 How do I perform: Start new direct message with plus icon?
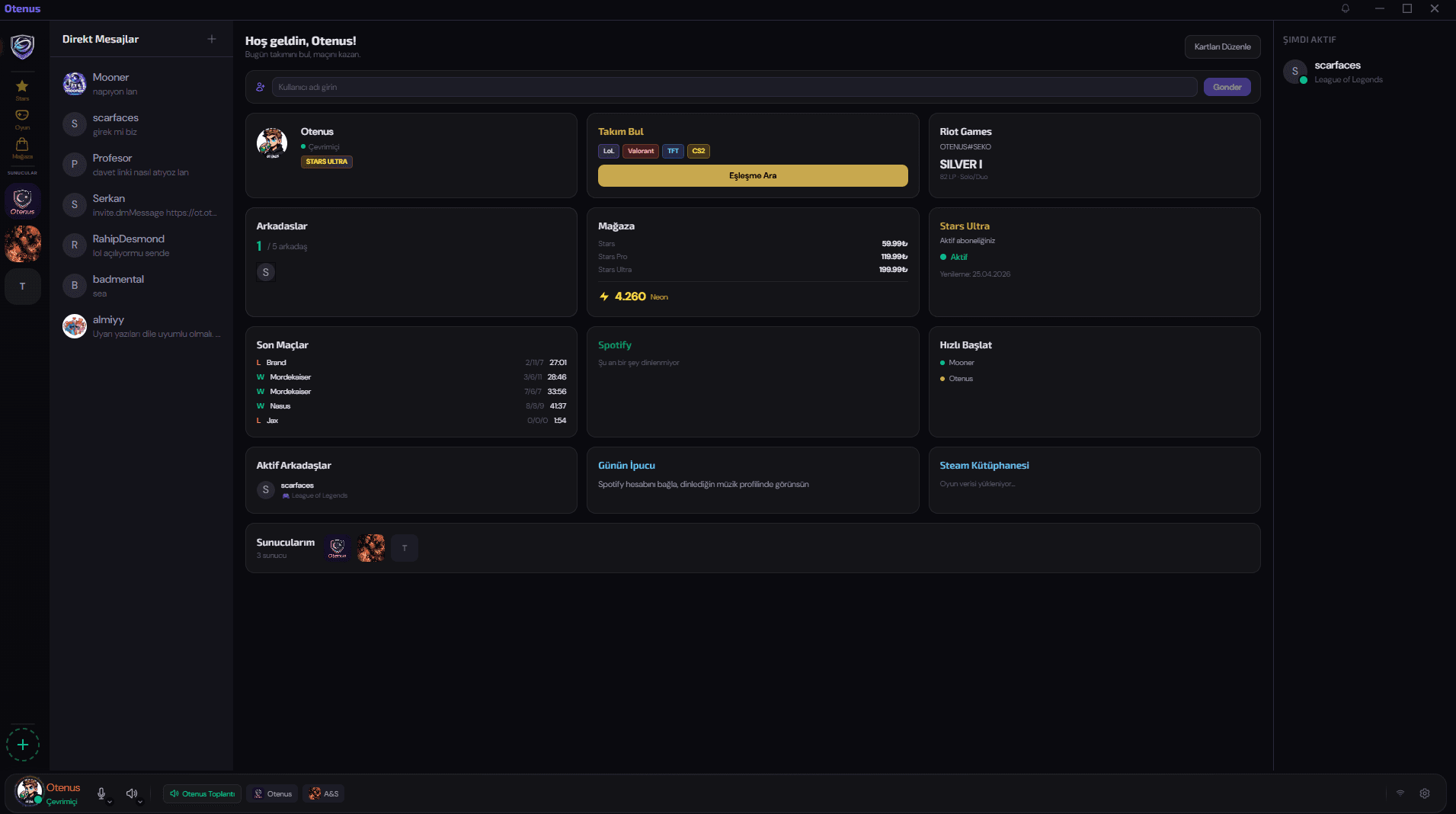click(212, 39)
